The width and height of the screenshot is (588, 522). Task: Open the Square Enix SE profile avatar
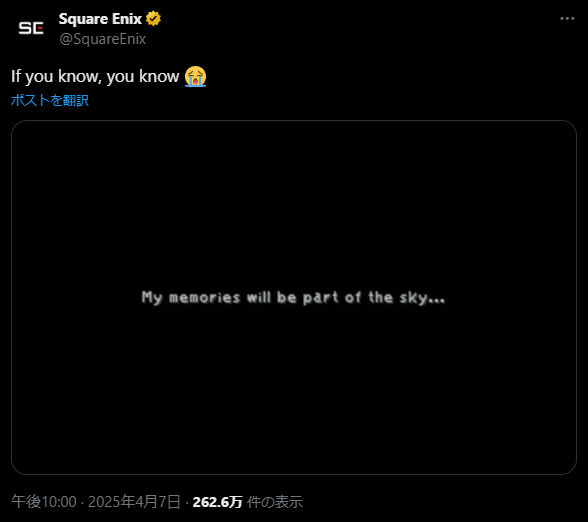[31, 28]
